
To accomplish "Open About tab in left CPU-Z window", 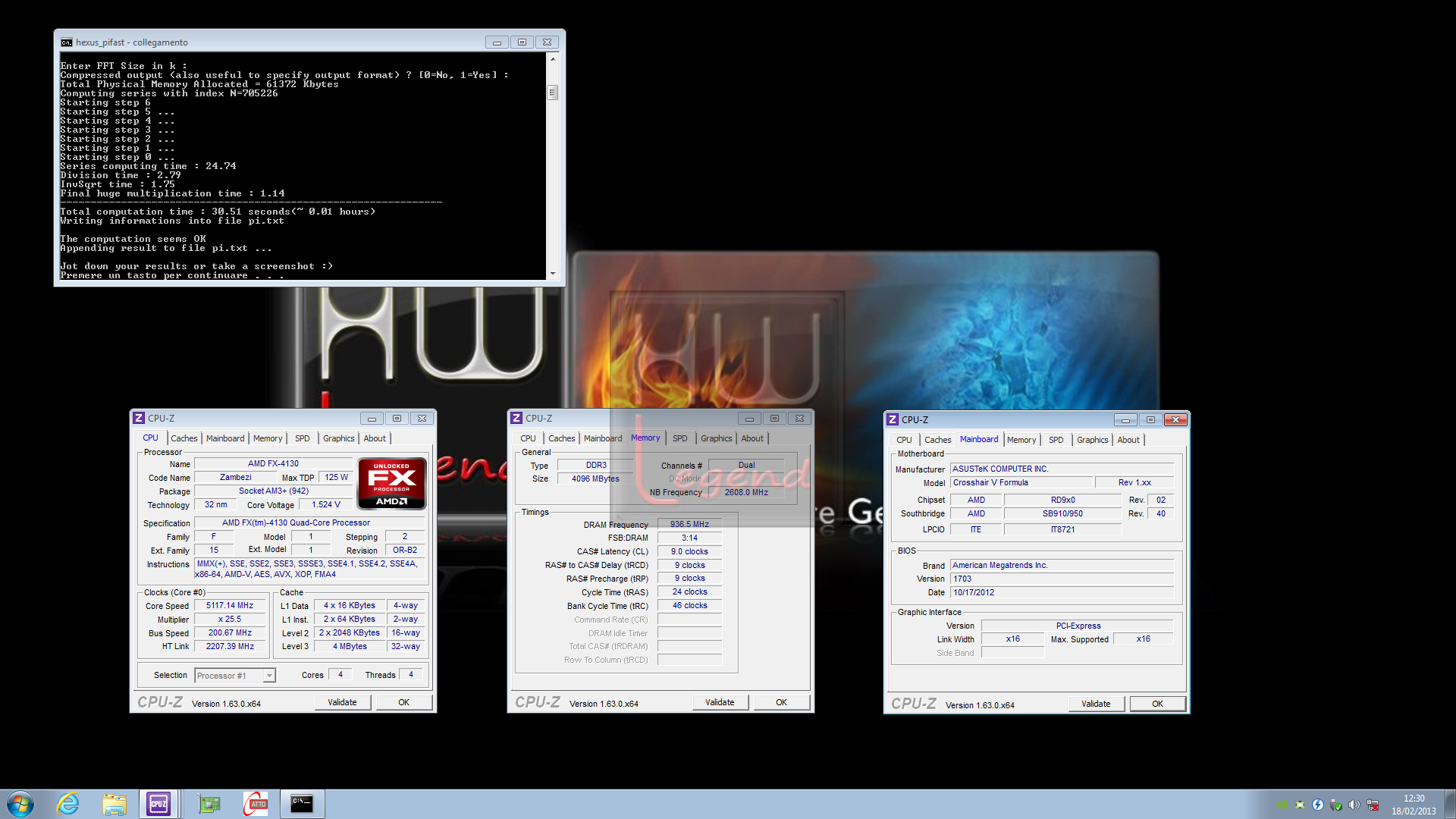I will (375, 438).
